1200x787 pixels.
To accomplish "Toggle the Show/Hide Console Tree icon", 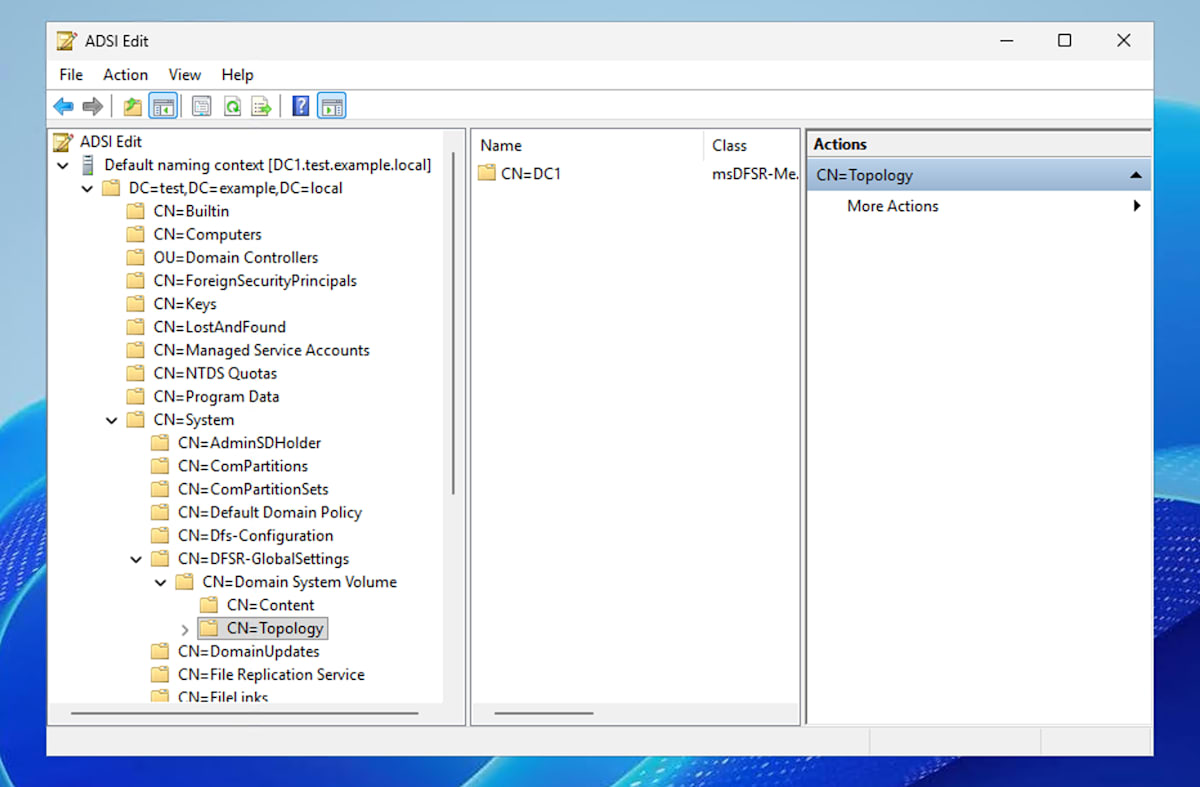I will click(163, 106).
